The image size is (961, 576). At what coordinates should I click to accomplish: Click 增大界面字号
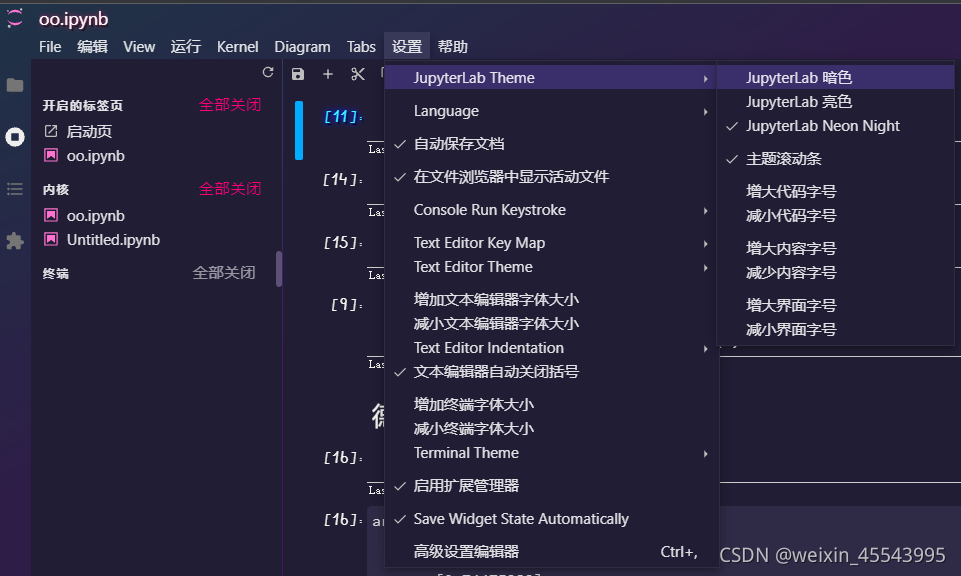[835, 306]
